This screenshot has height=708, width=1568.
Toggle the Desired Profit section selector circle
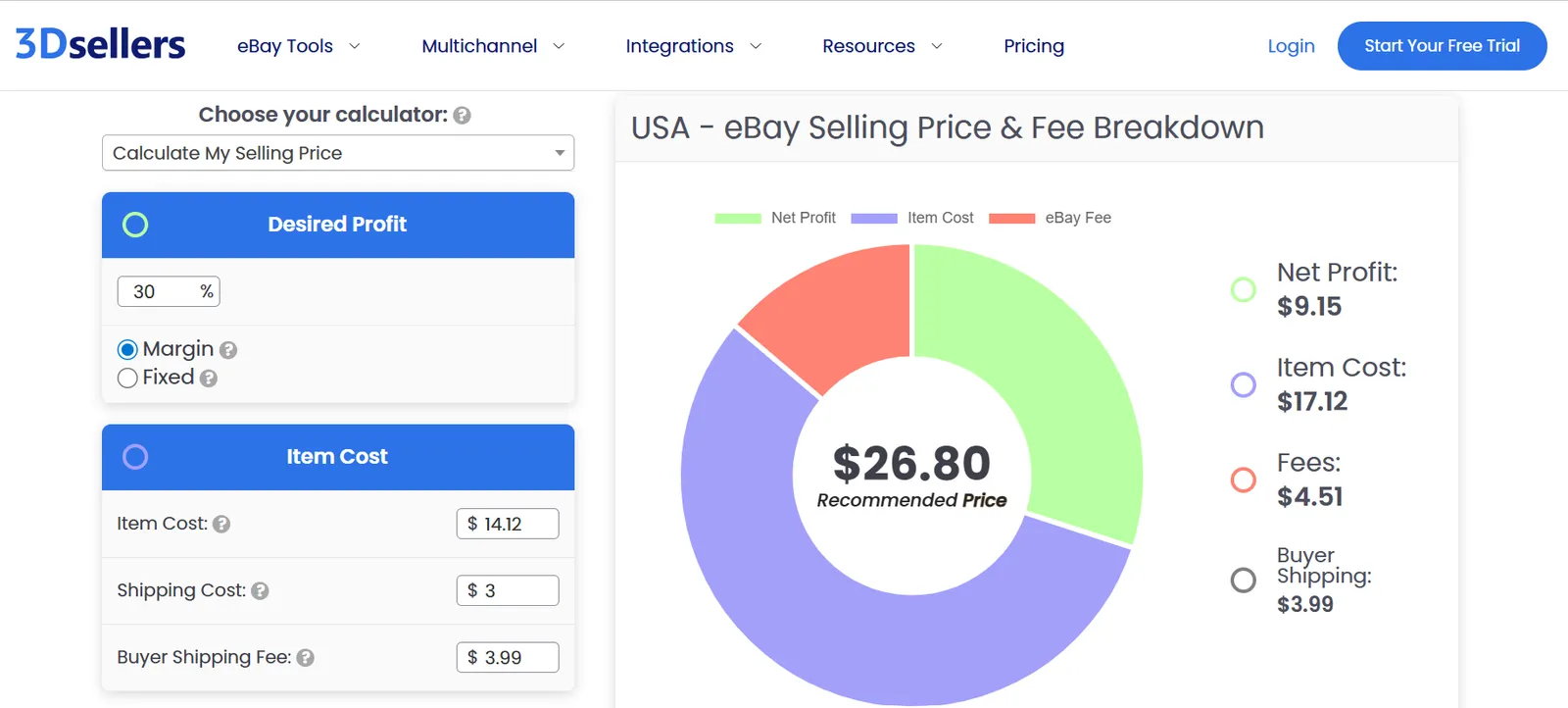pos(135,225)
